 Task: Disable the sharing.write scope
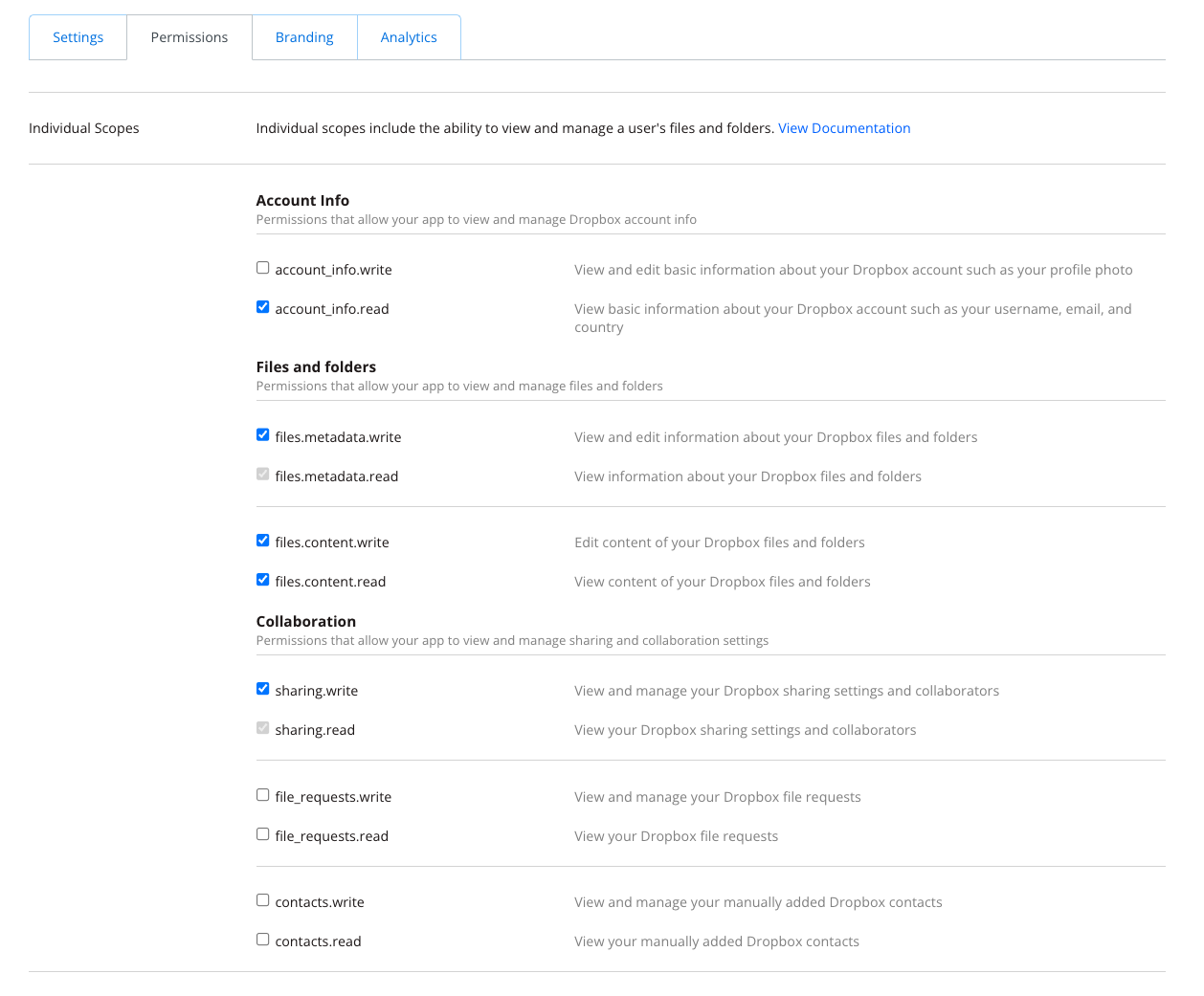263,689
